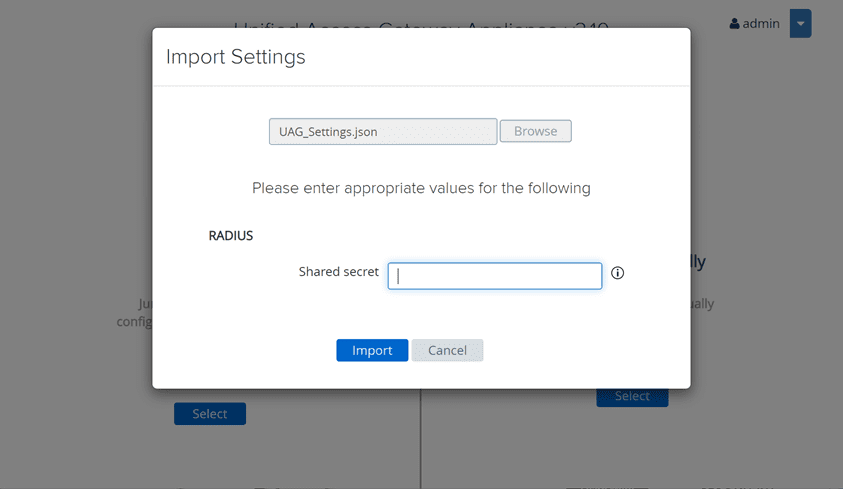Click the Browse button
The height and width of the screenshot is (489, 843).
click(535, 131)
